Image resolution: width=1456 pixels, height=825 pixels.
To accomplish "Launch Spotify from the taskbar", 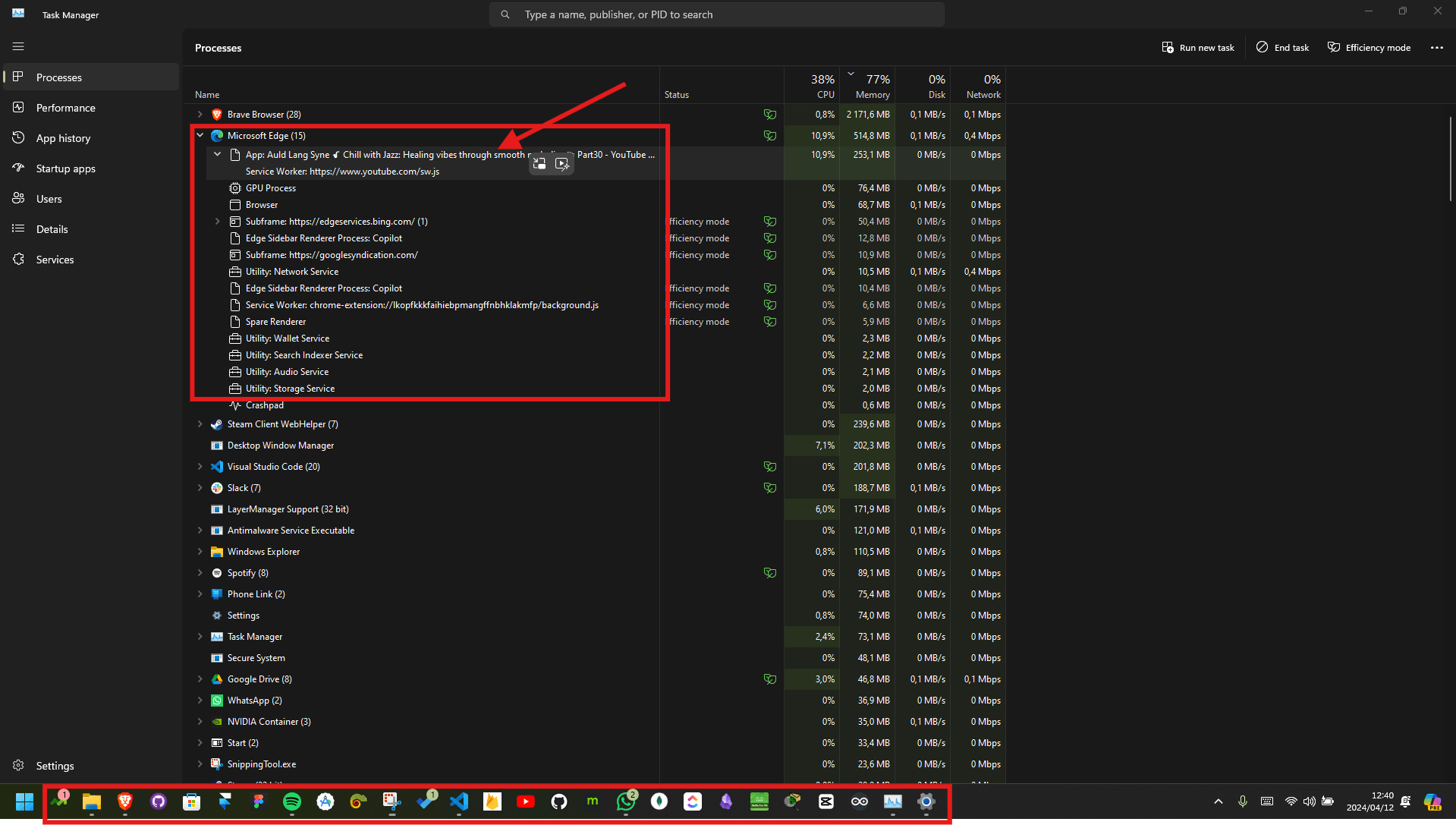I will pos(291,802).
